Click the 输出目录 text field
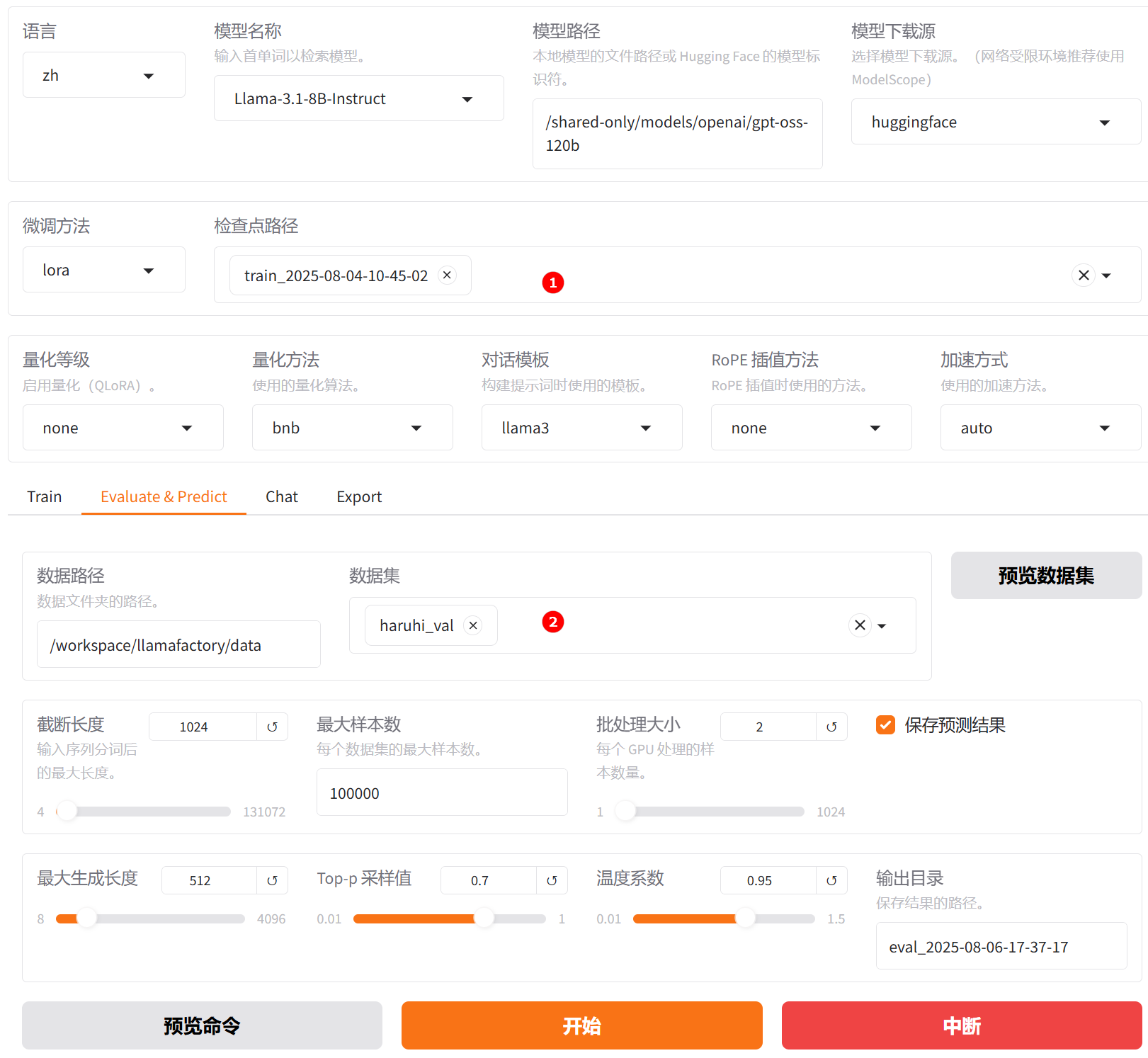 tap(1001, 947)
